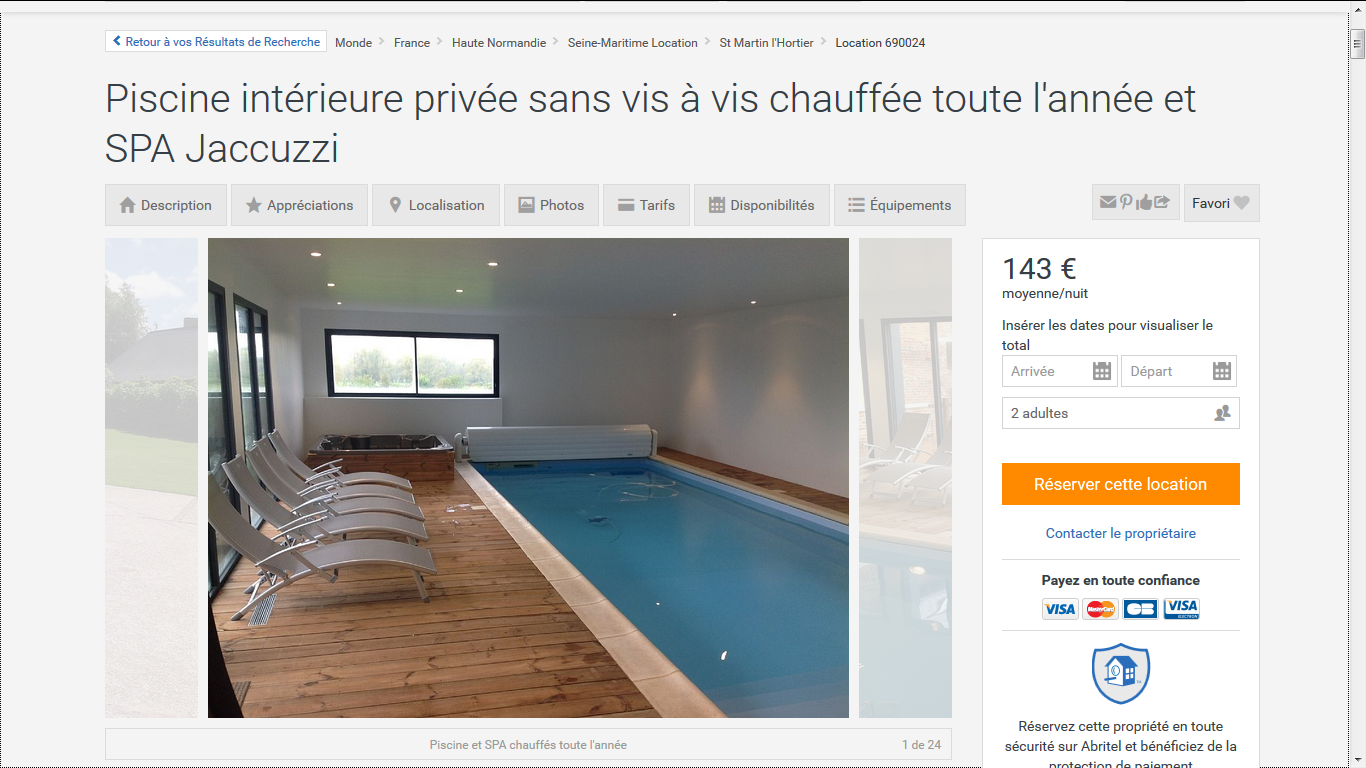This screenshot has width=1366, height=768.
Task: Return via Retour à vos Résultats de Recherche
Action: 216,42
